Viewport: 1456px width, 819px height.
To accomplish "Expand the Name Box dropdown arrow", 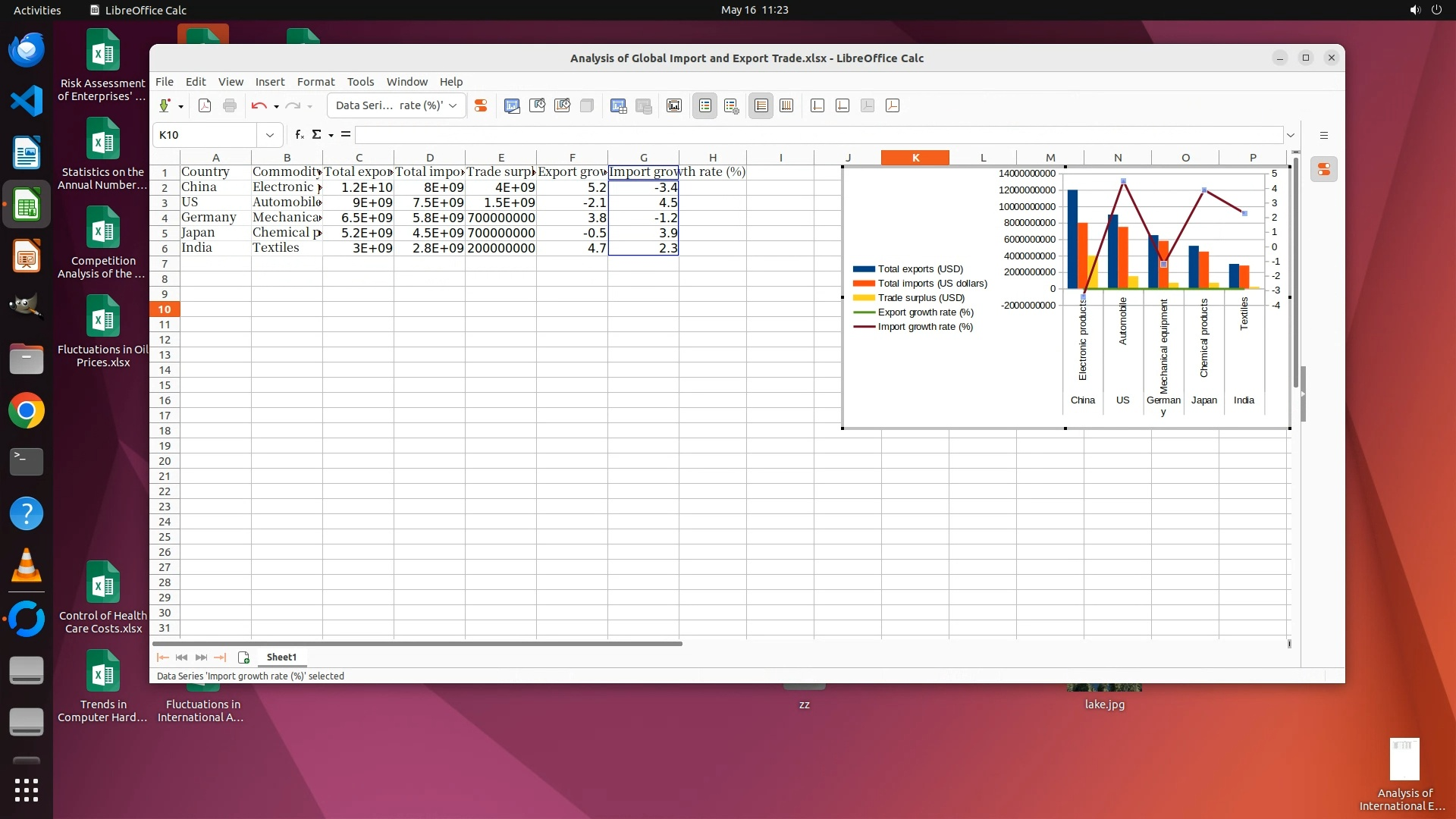I will pyautogui.click(x=269, y=135).
